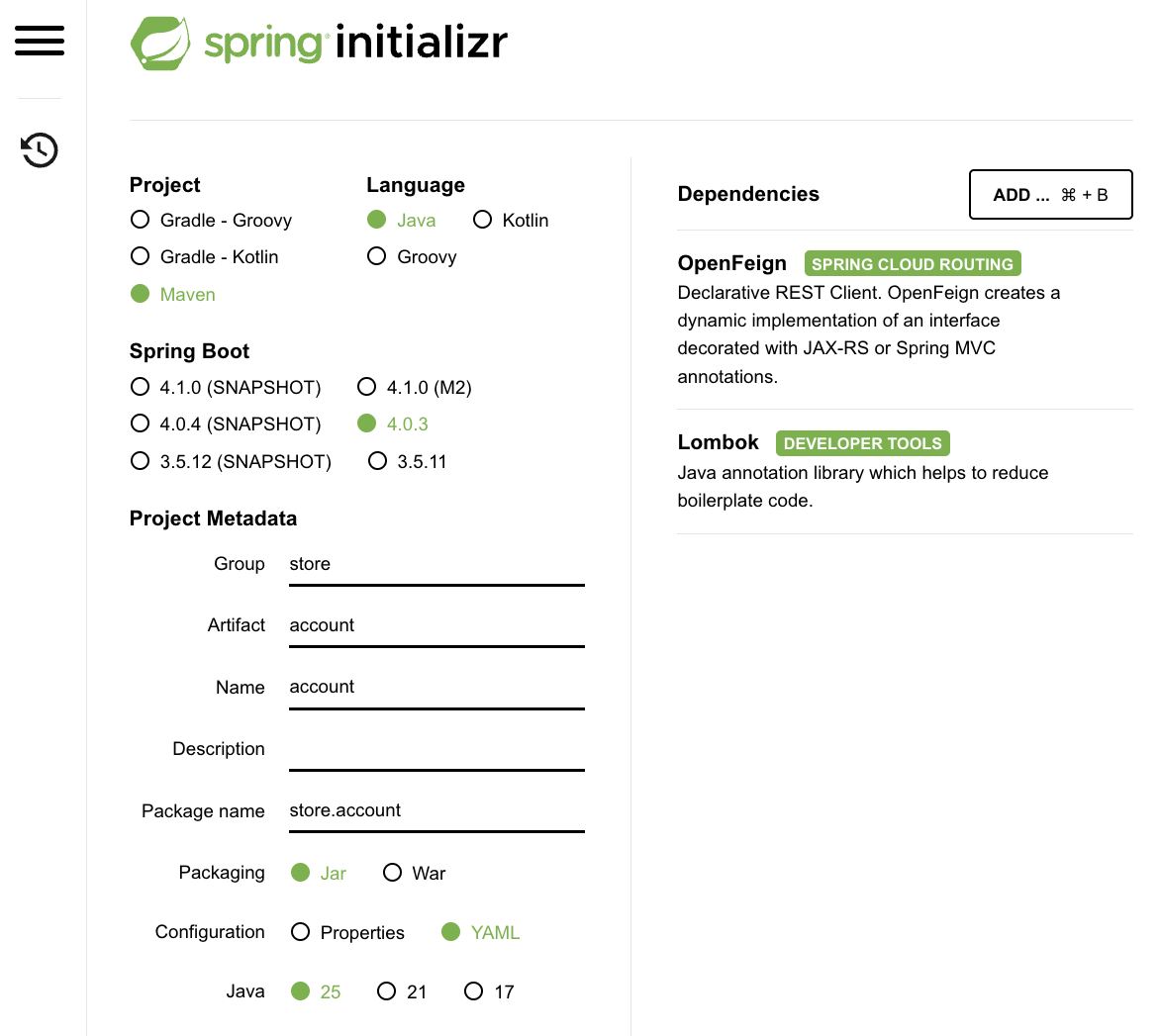
Task: Choose Groovy as the language
Action: (x=377, y=256)
